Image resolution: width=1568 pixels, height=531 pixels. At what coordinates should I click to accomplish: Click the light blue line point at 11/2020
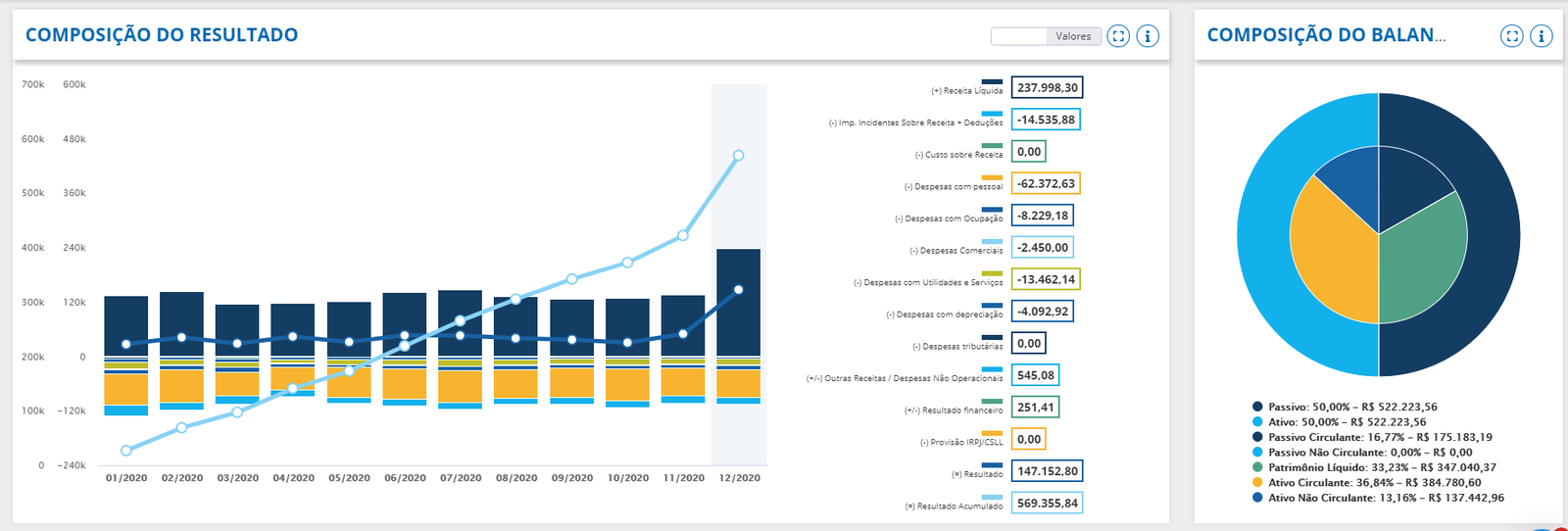click(x=683, y=235)
